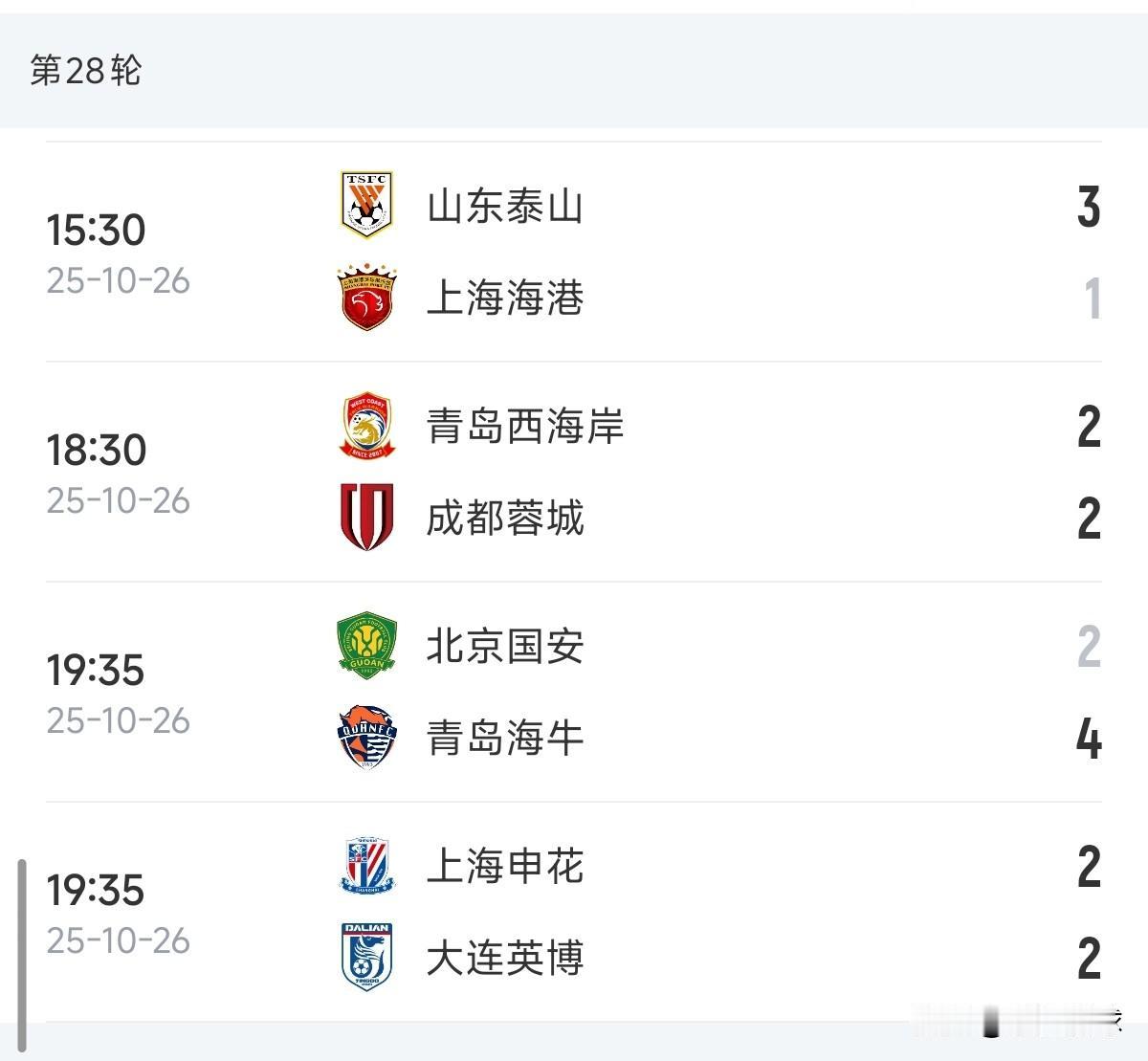View 15:30 match time details
This screenshot has height=1061, width=1148.
click(x=96, y=230)
